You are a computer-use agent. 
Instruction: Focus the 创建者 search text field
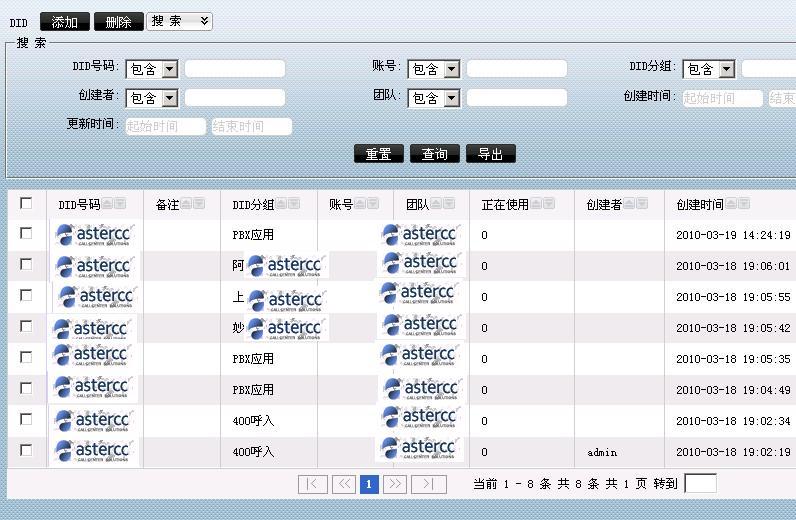(235, 98)
